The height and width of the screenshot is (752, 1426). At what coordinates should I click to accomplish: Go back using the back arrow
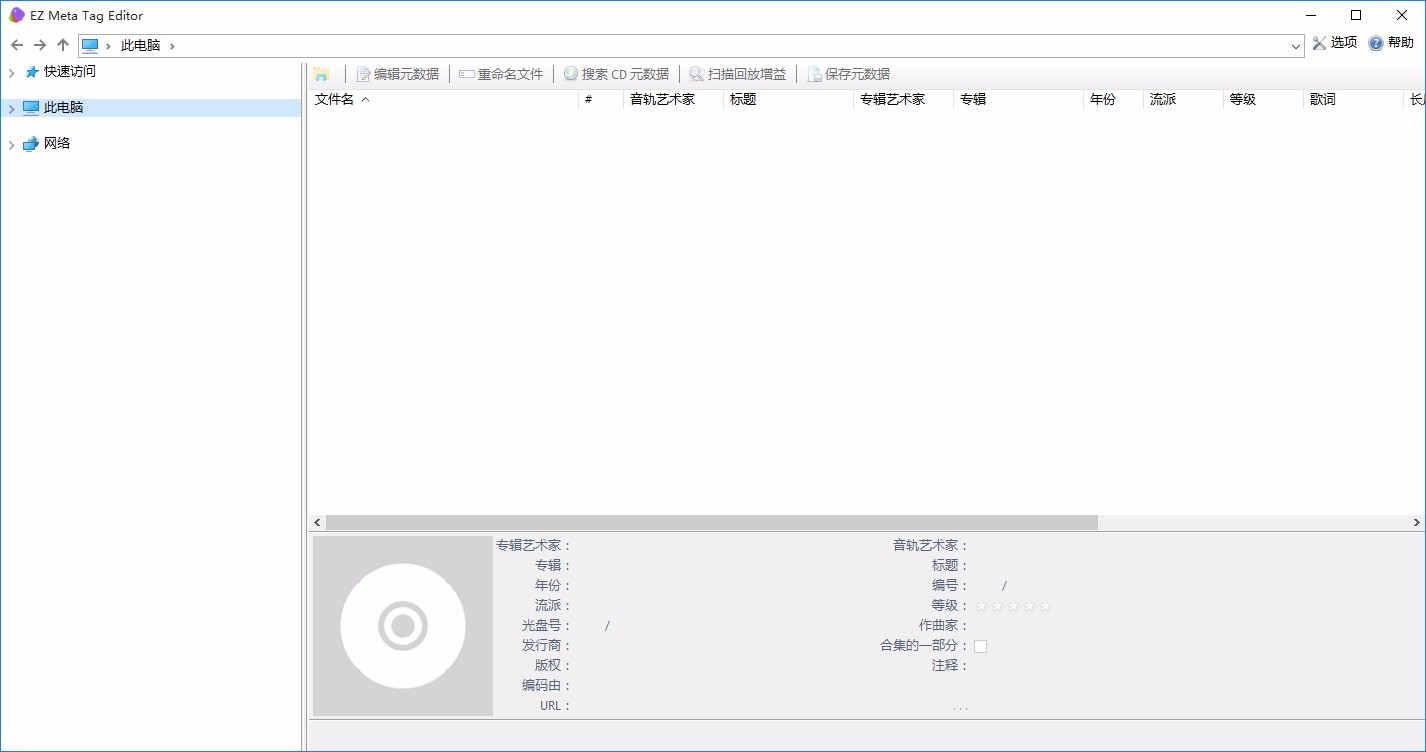tap(17, 45)
